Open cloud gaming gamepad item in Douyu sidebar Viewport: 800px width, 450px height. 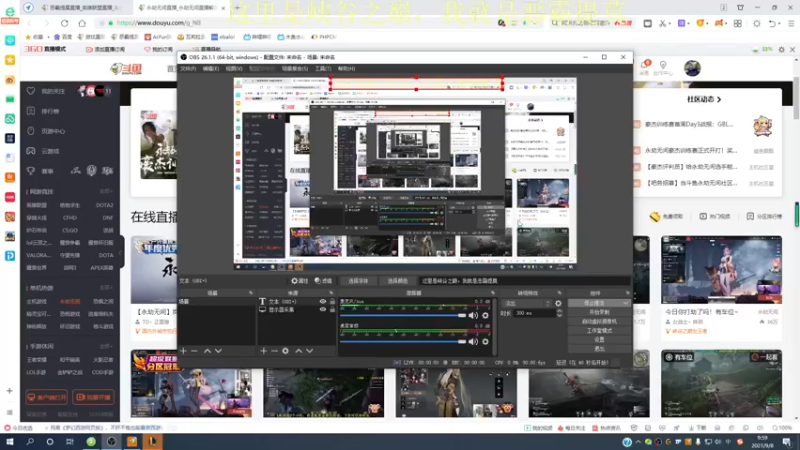[31, 151]
